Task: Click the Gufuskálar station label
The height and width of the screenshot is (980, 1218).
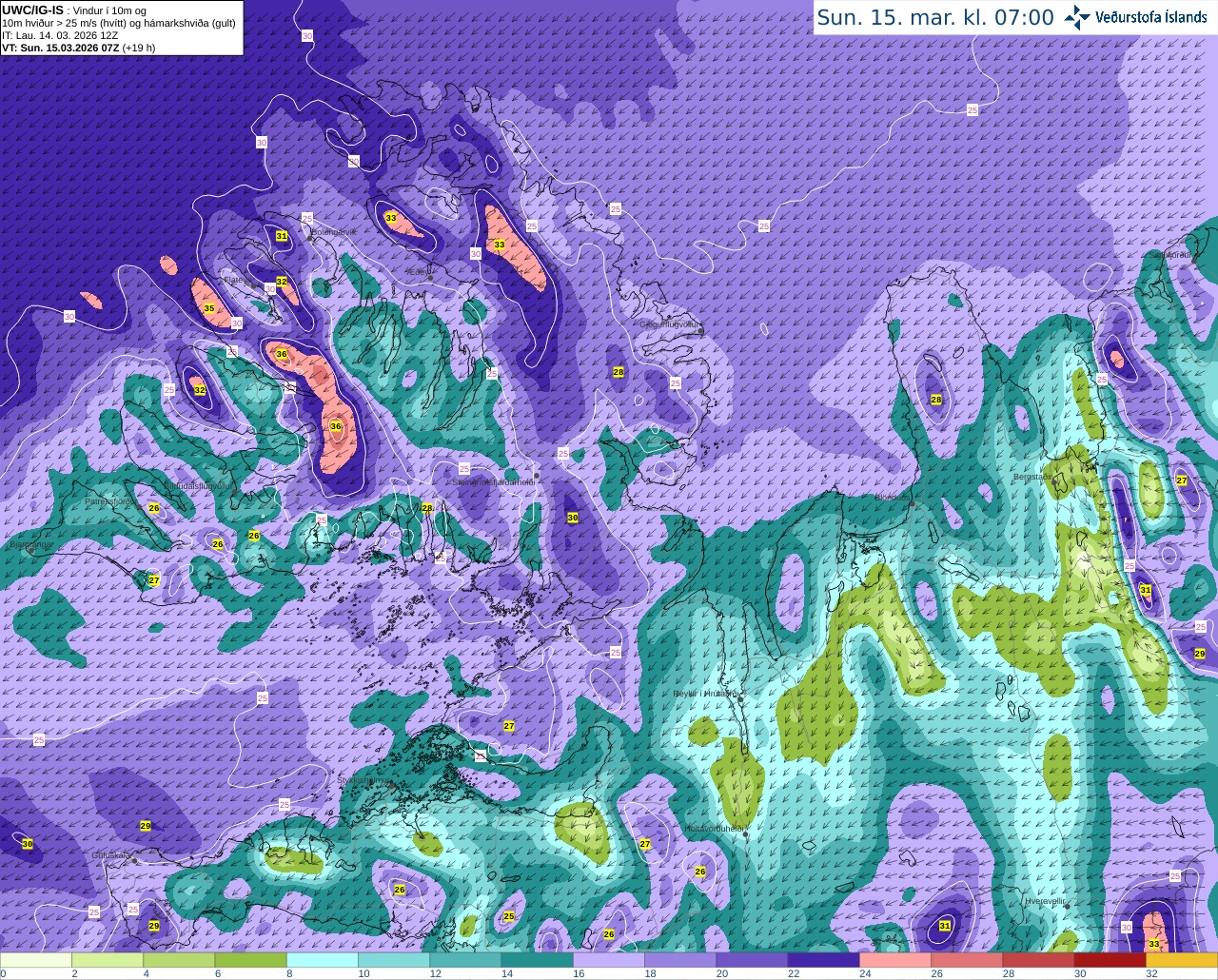Action: [x=111, y=855]
